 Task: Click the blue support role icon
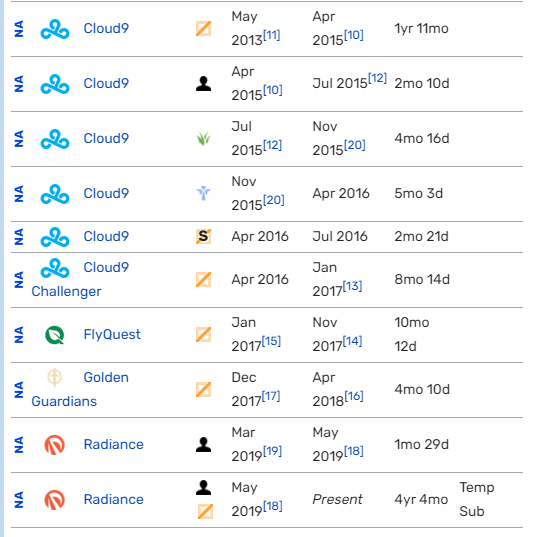(x=203, y=194)
